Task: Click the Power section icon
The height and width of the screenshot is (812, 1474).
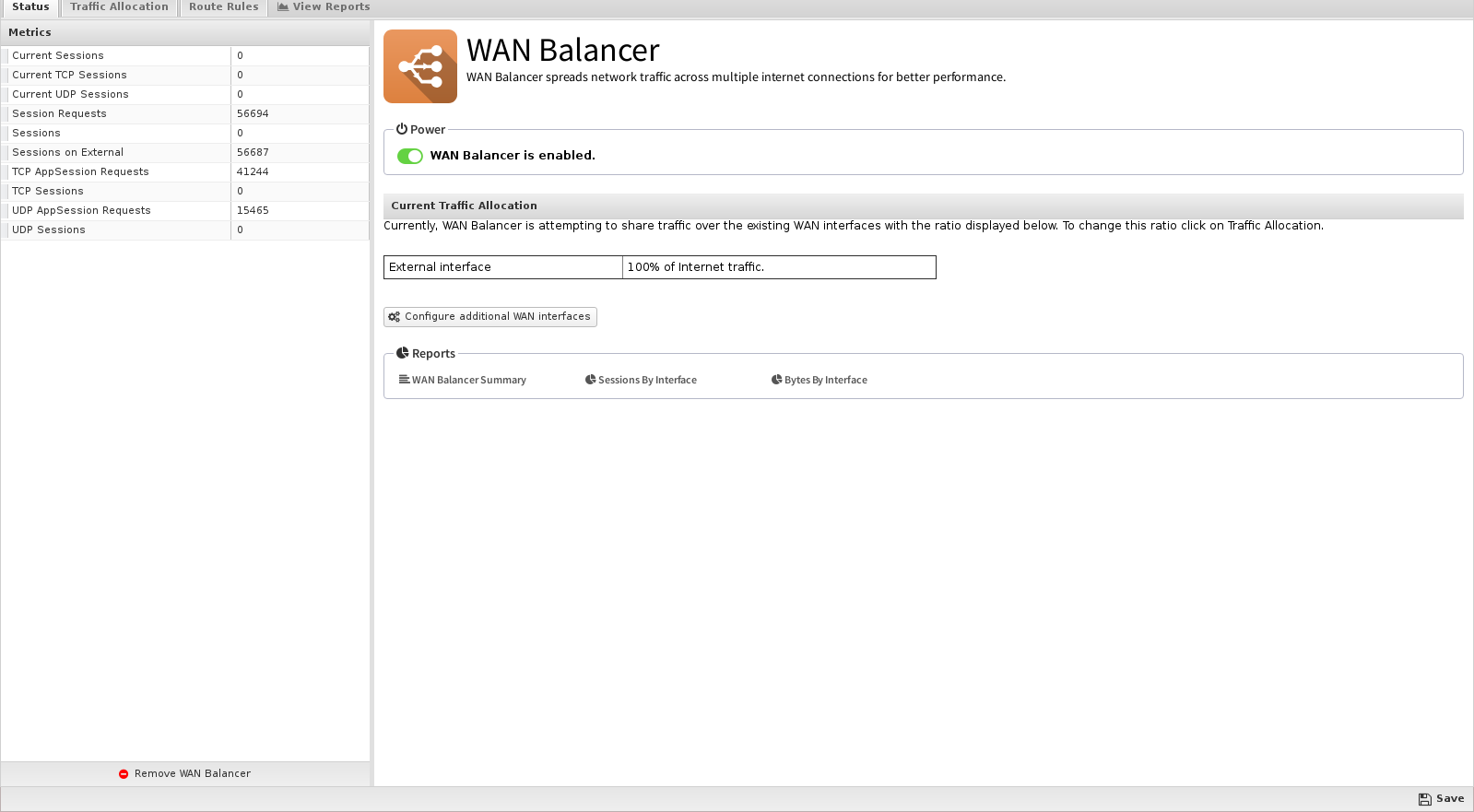Action: coord(402,129)
